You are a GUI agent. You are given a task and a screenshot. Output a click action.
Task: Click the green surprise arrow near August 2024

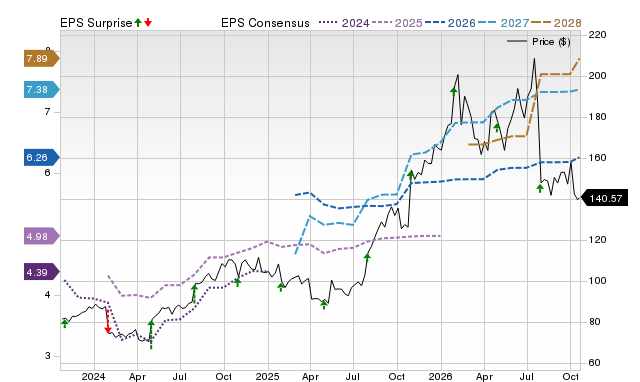pos(194,294)
